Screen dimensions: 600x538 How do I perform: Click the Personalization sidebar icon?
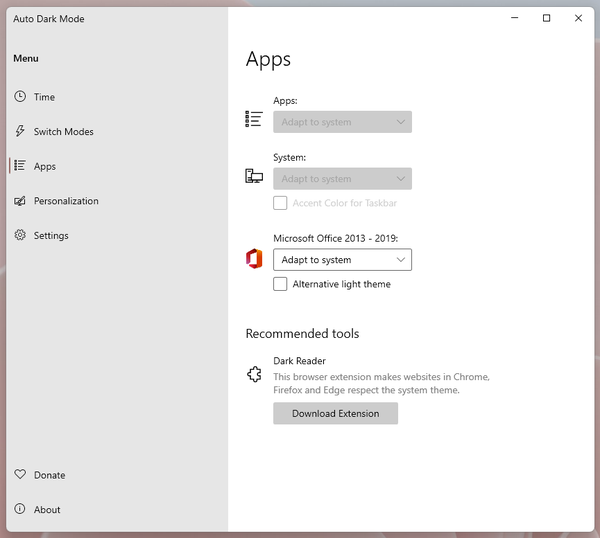tap(20, 201)
